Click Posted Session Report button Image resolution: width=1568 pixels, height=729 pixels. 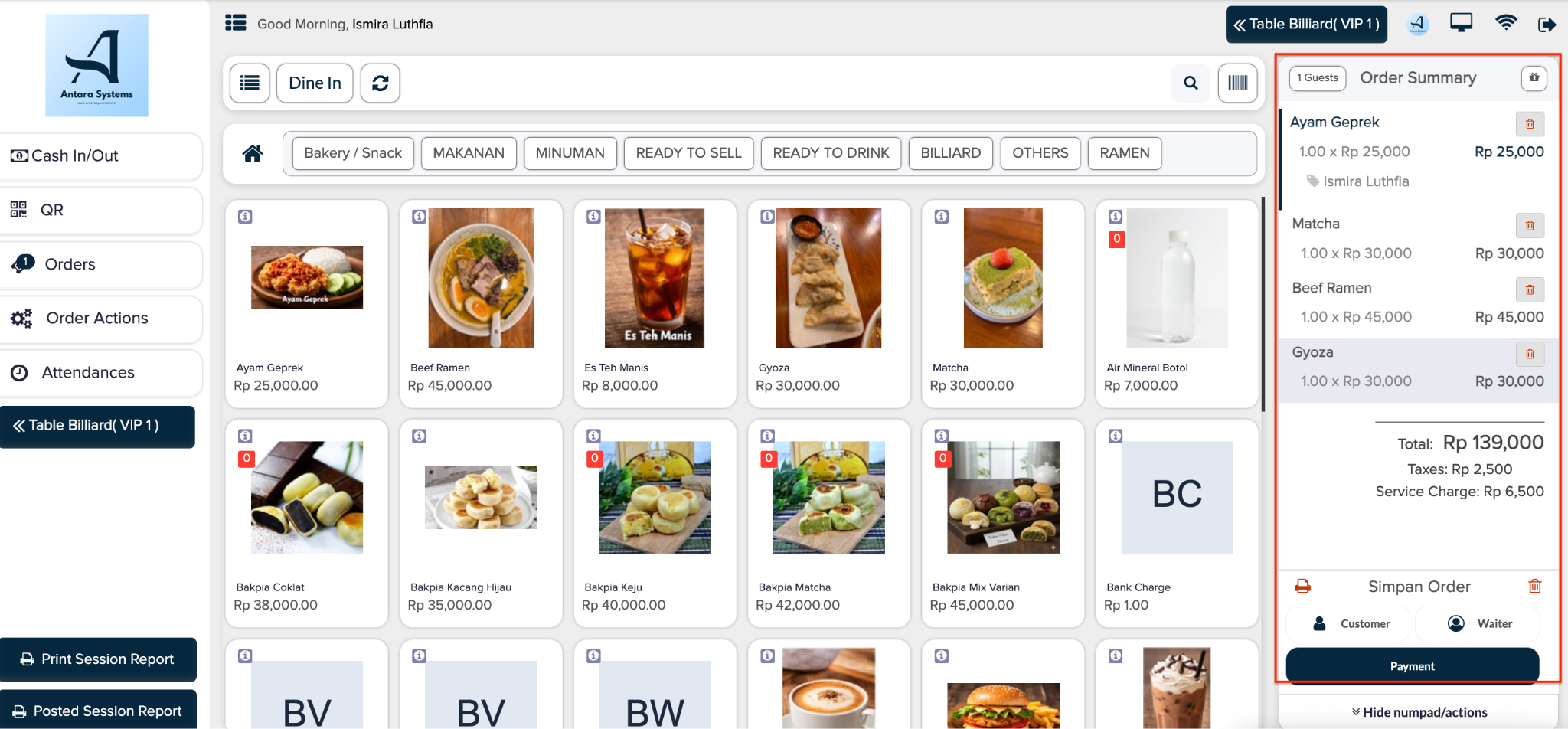point(98,711)
